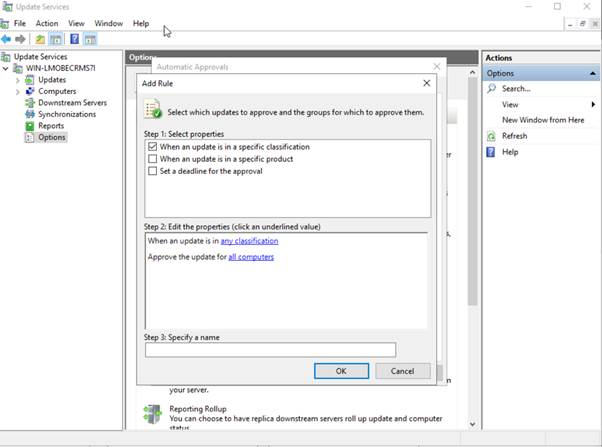The image size is (602, 447).
Task: Open the Help menu in menu bar
Action: (141, 23)
